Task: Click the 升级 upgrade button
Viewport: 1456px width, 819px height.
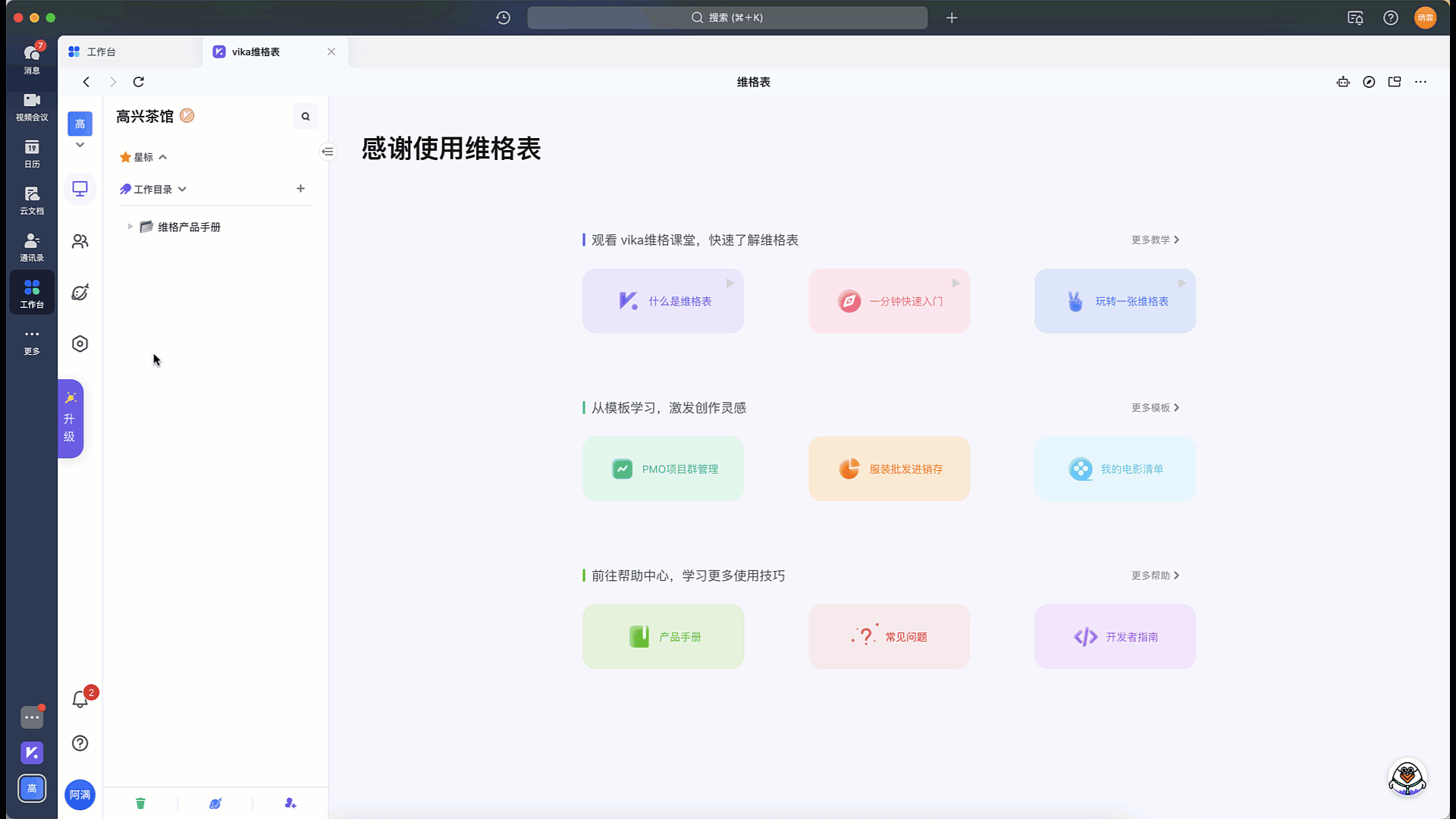Action: tap(71, 419)
